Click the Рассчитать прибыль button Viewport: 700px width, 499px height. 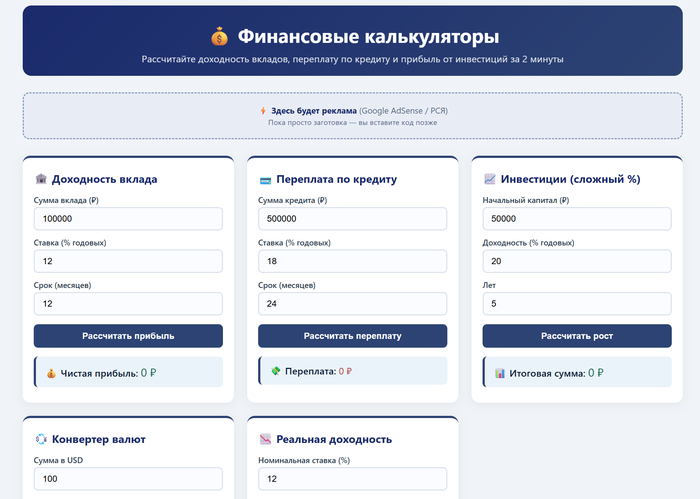128,336
